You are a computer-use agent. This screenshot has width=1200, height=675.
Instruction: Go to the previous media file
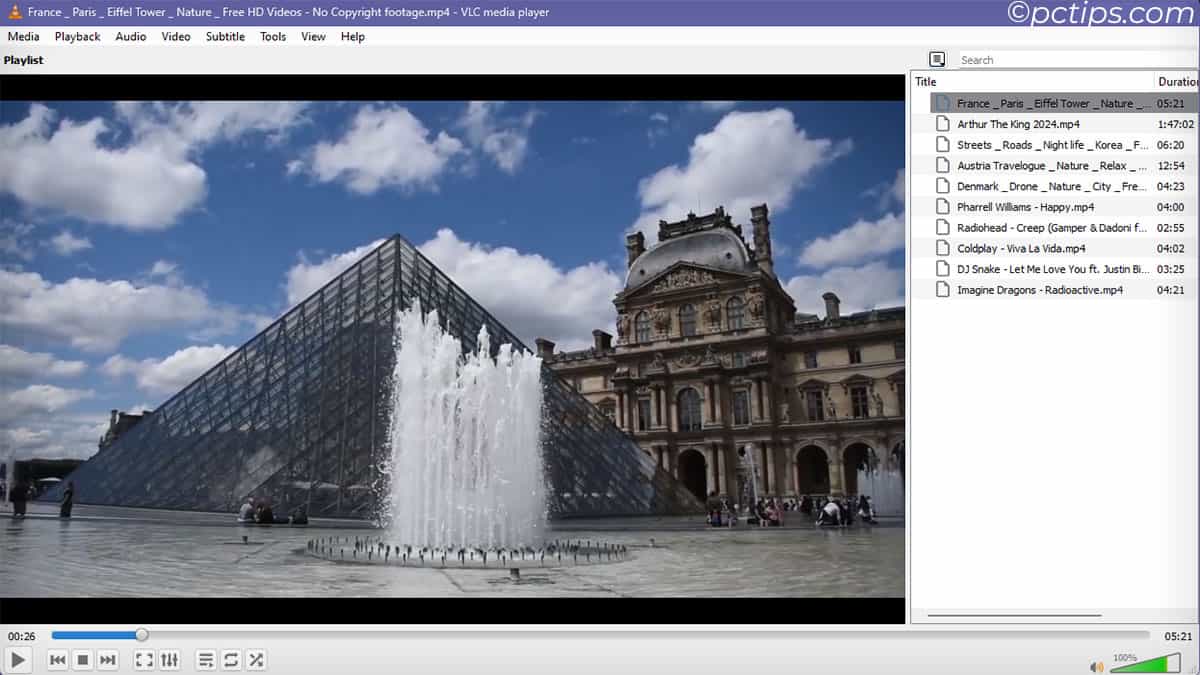pos(57,660)
